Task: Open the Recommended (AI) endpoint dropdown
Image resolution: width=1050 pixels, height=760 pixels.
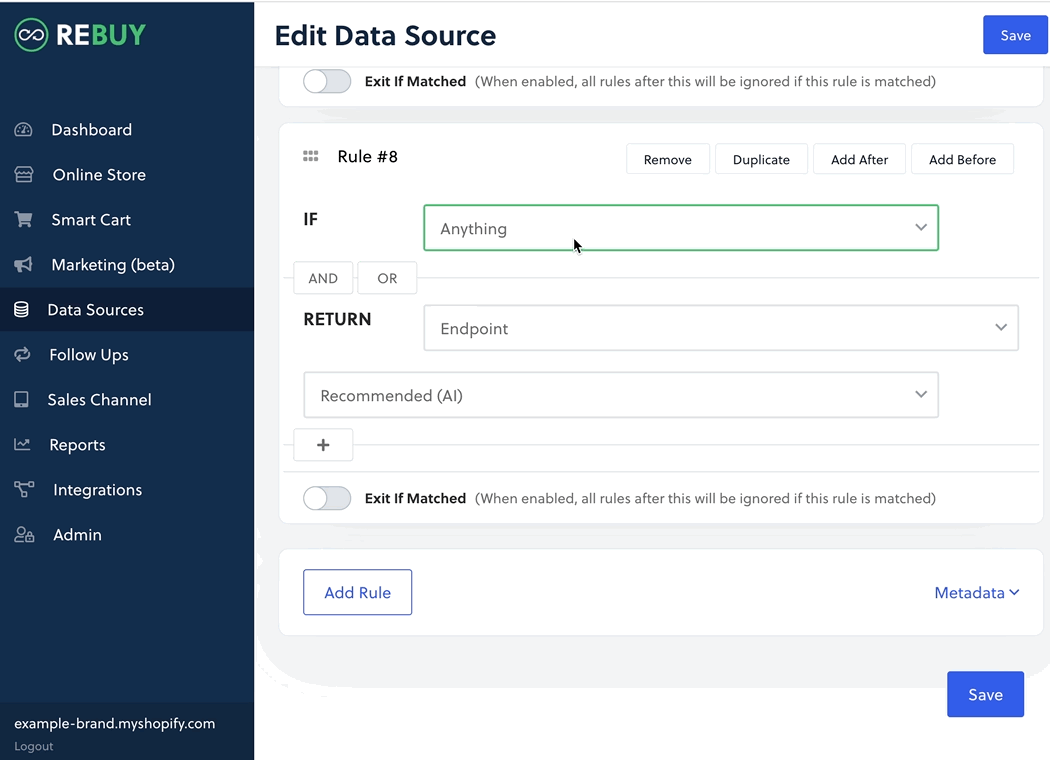Action: [x=621, y=395]
